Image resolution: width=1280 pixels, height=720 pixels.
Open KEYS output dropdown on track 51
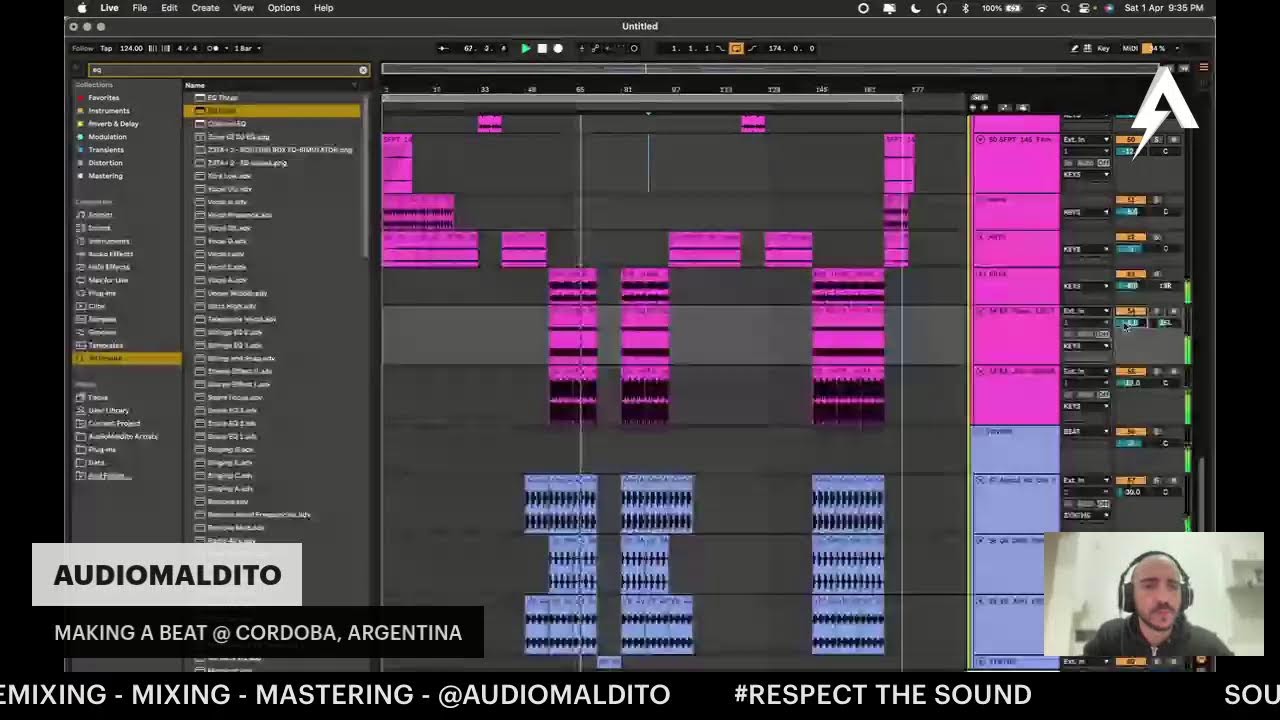click(1086, 212)
